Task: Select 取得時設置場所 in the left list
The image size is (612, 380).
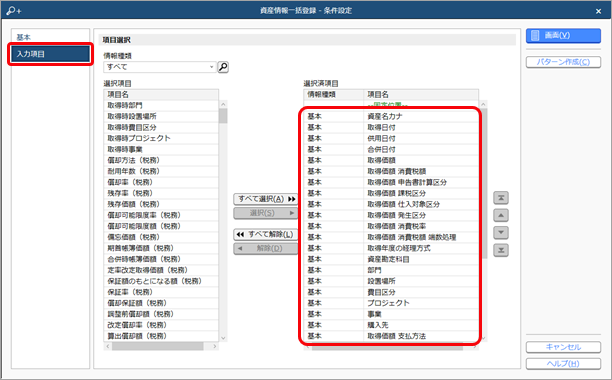Action: (x=161, y=116)
